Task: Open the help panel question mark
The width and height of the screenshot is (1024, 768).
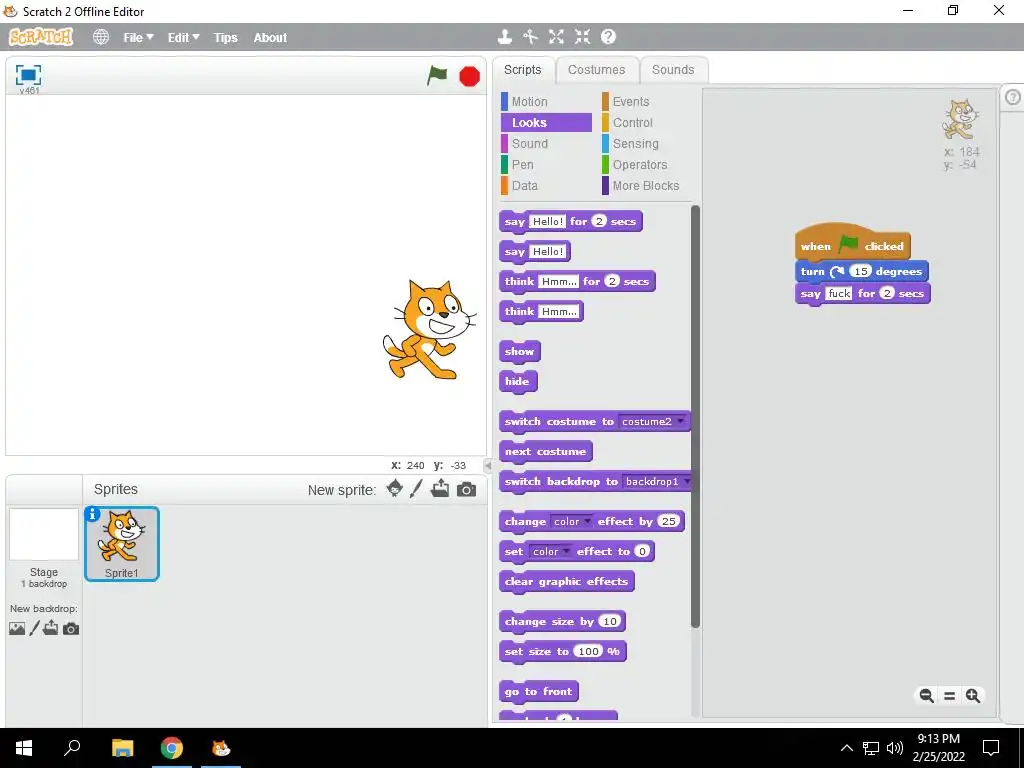Action: coord(1012,97)
